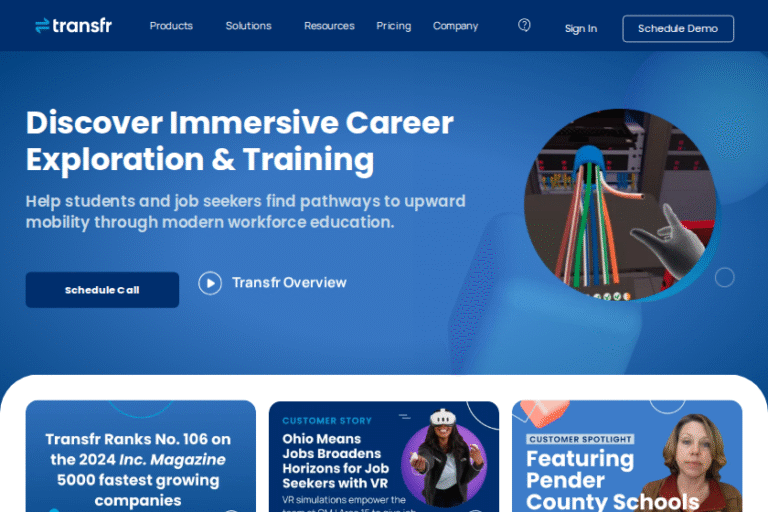Viewport: 768px width, 512px height.
Task: Expand the Solutions navigation menu
Action: pyautogui.click(x=248, y=26)
